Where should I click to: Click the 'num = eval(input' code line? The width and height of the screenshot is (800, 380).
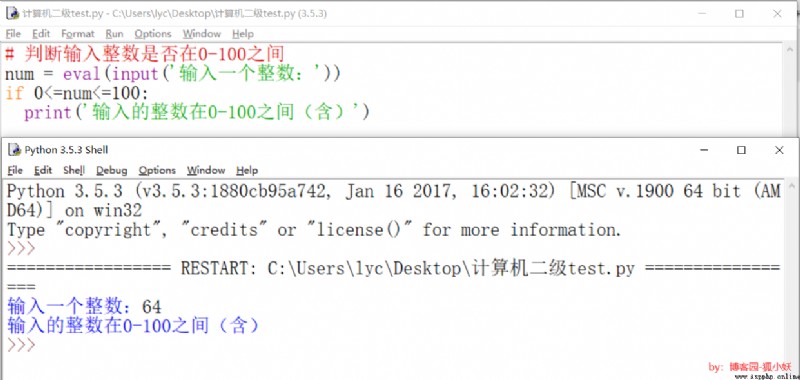(173, 74)
